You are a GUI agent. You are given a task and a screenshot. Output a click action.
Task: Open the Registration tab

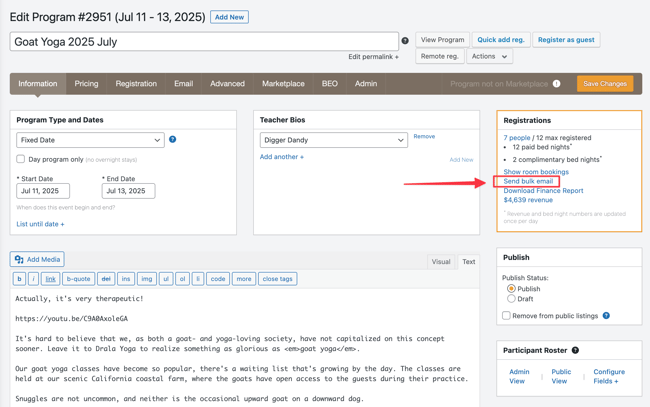coord(136,84)
